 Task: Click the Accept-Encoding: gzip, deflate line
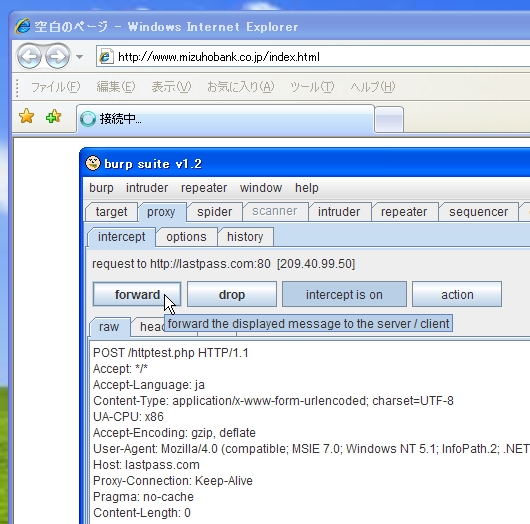[x=174, y=433]
